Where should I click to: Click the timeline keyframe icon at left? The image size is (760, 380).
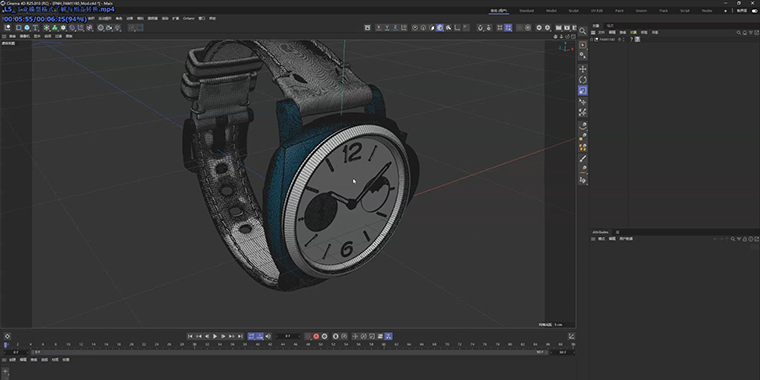click(x=7, y=336)
